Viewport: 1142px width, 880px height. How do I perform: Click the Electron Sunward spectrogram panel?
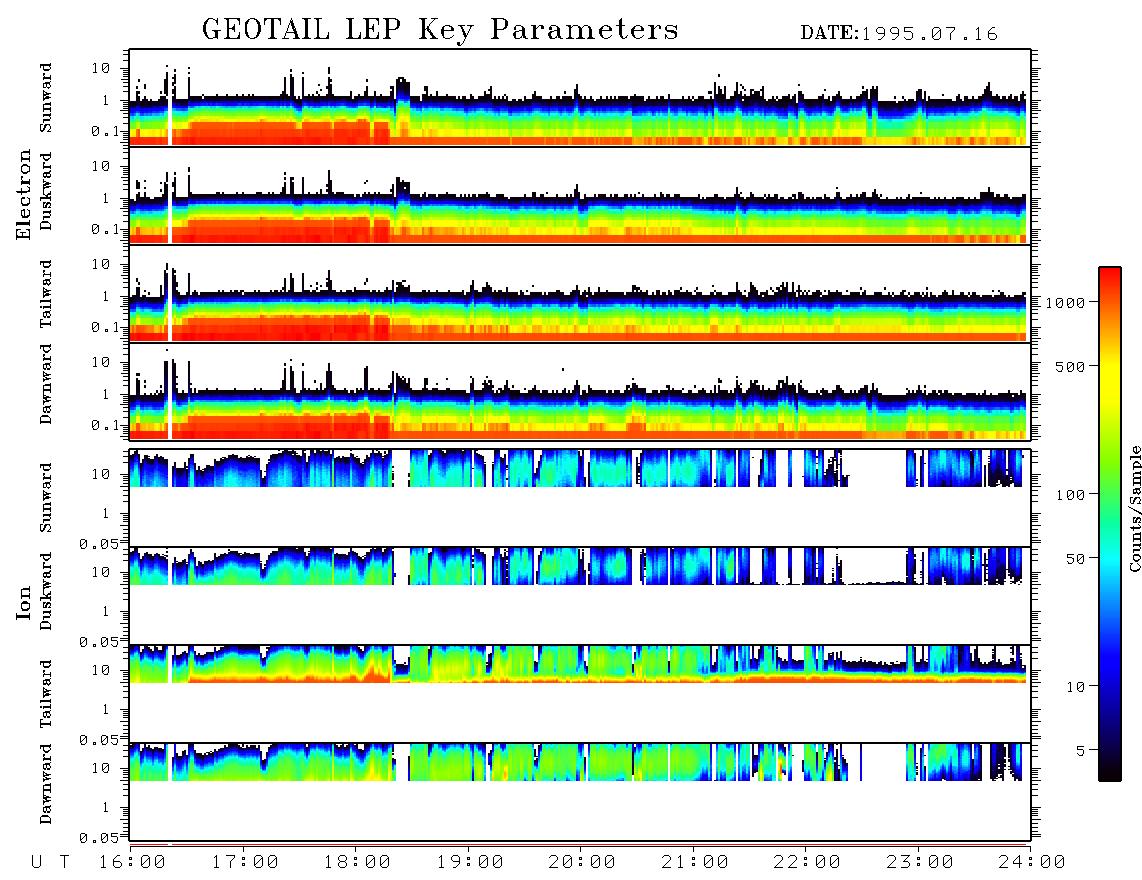[580, 97]
